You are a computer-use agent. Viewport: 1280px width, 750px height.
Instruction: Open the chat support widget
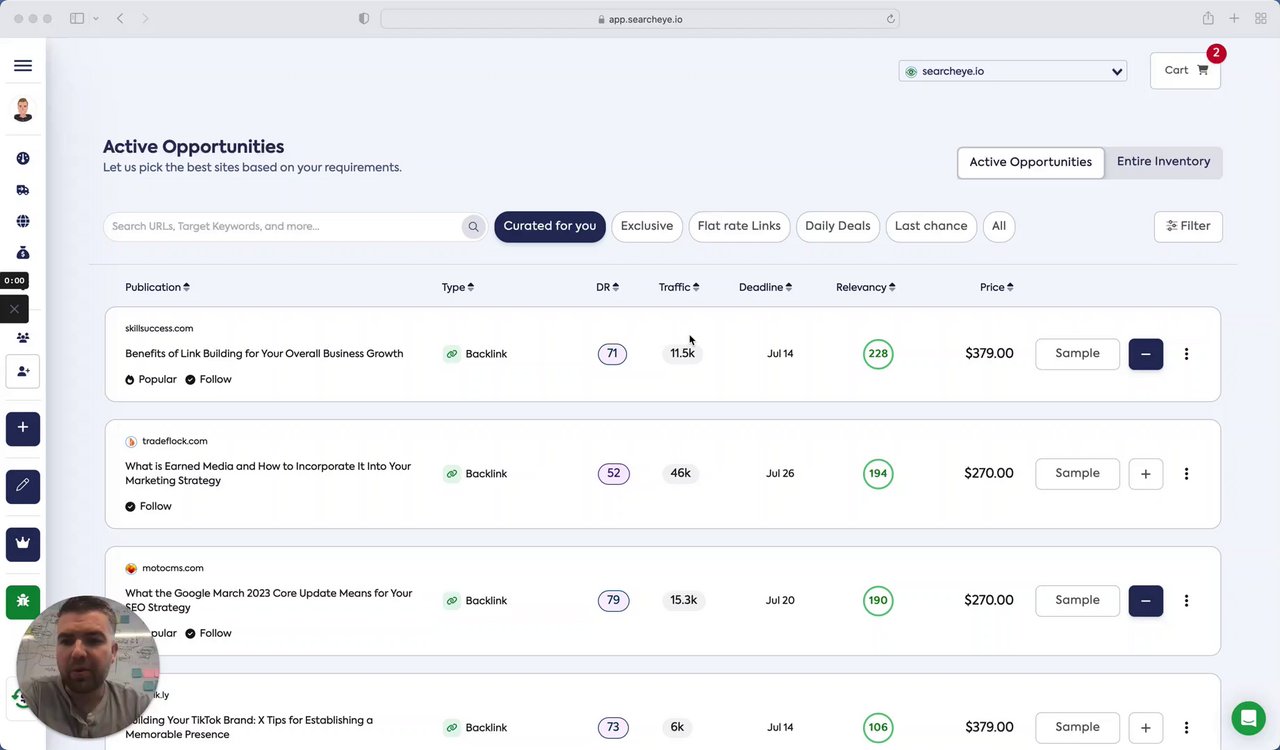click(x=1247, y=718)
